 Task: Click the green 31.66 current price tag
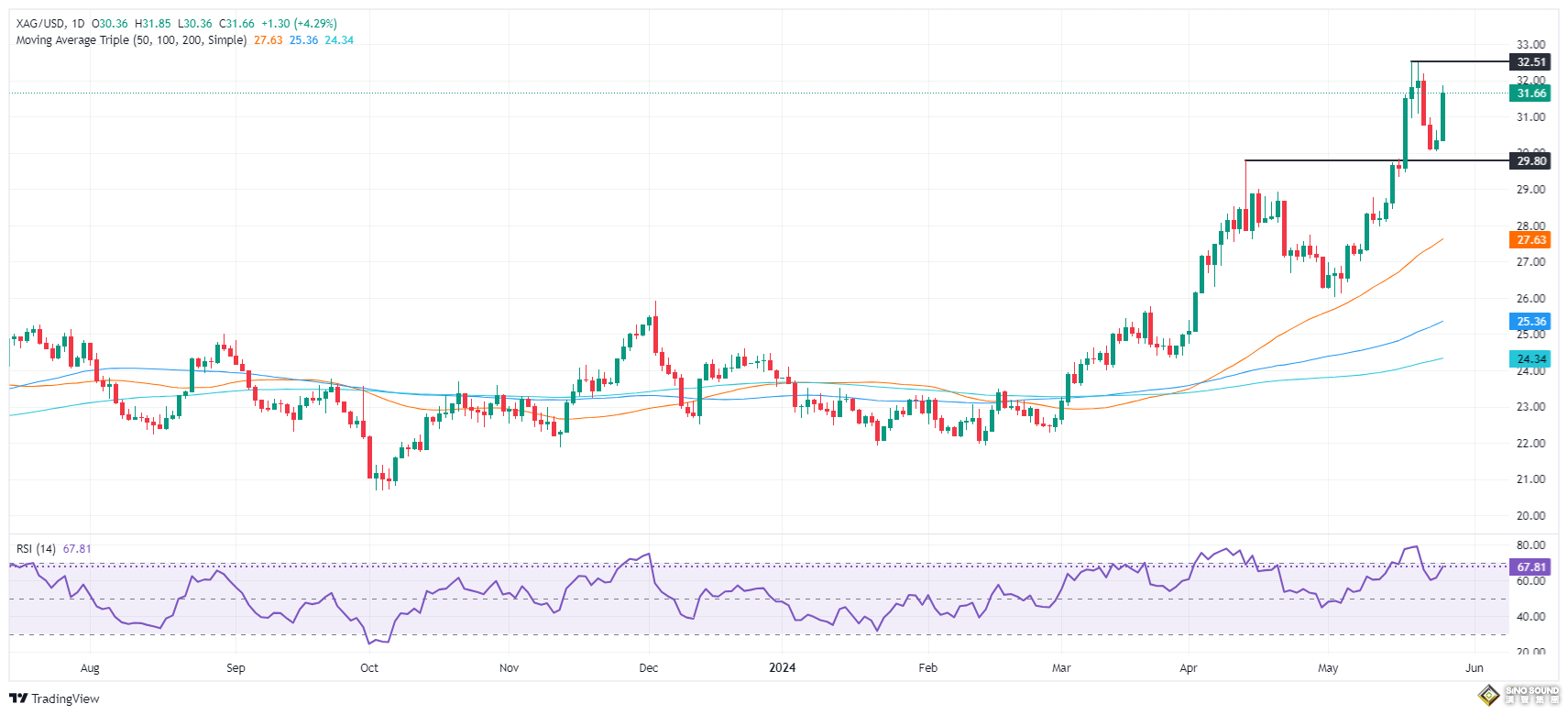tap(1530, 93)
